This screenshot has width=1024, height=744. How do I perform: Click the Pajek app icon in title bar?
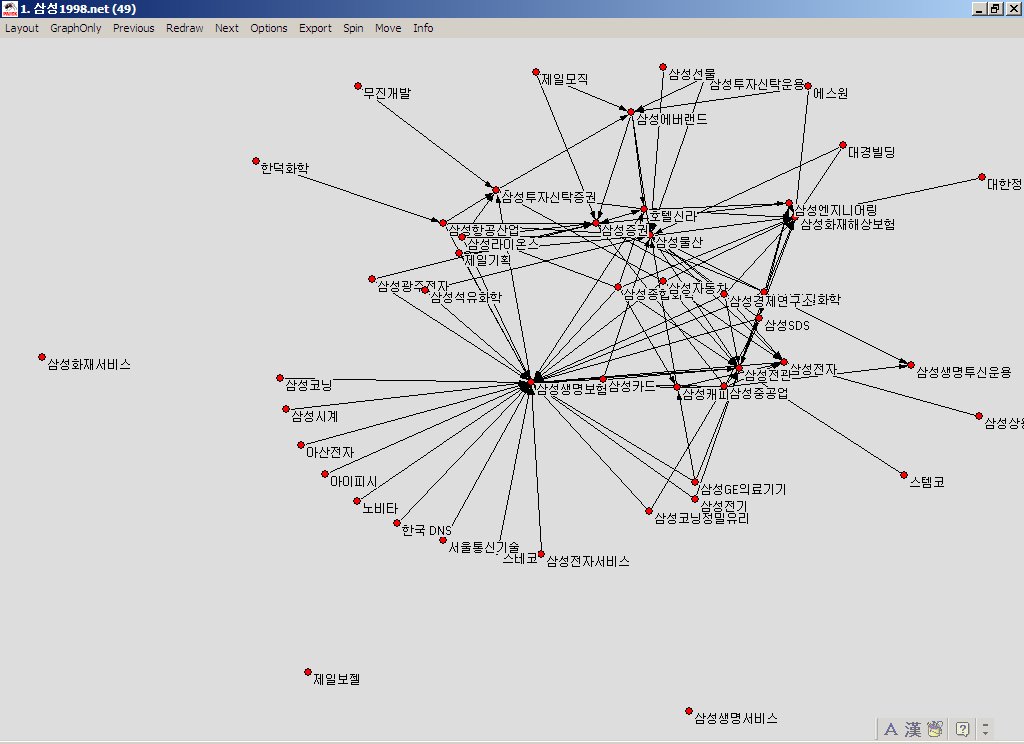9,8
